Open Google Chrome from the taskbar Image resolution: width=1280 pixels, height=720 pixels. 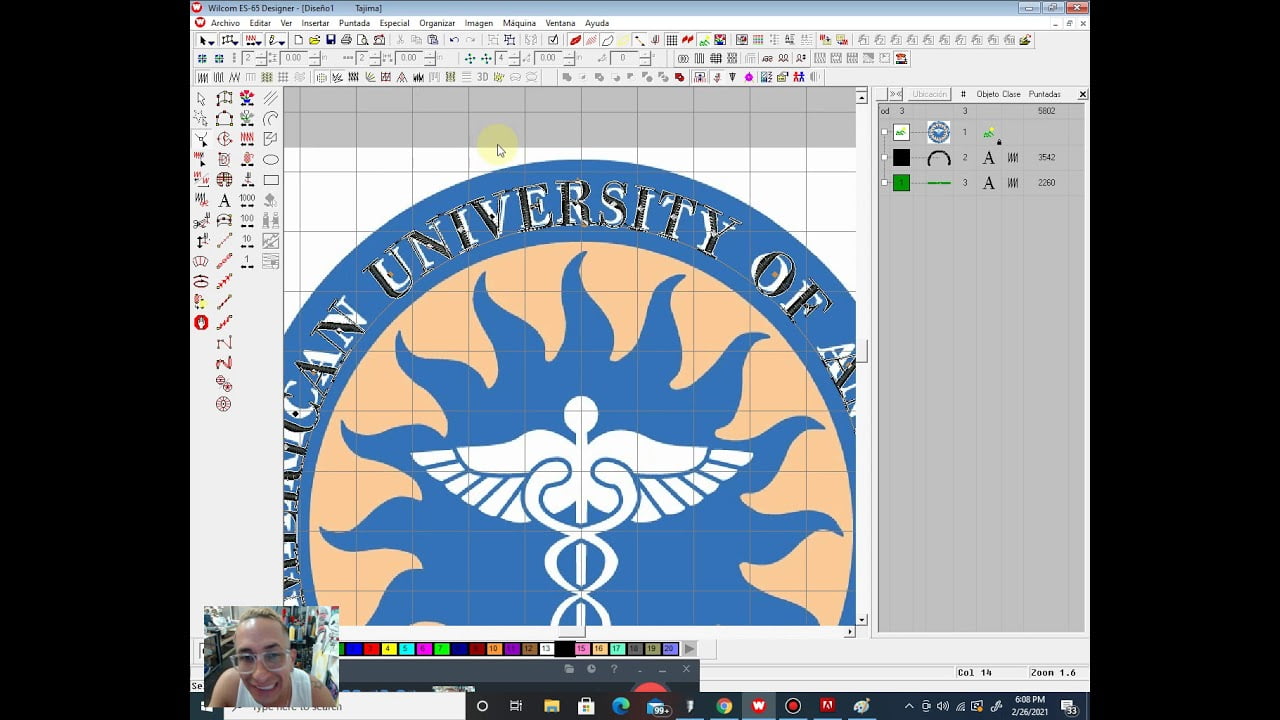click(x=724, y=706)
